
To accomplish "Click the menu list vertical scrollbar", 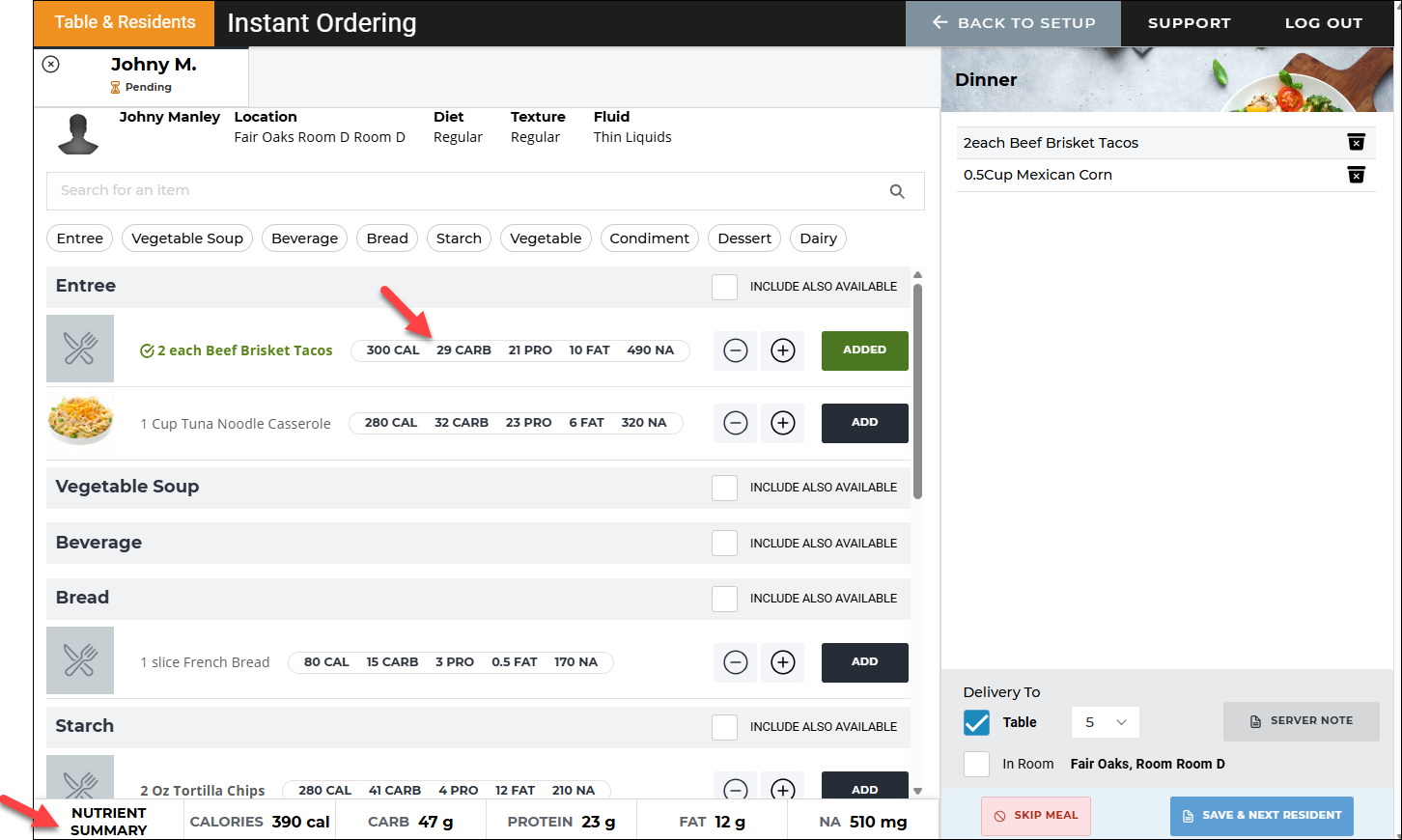I will (x=918, y=391).
